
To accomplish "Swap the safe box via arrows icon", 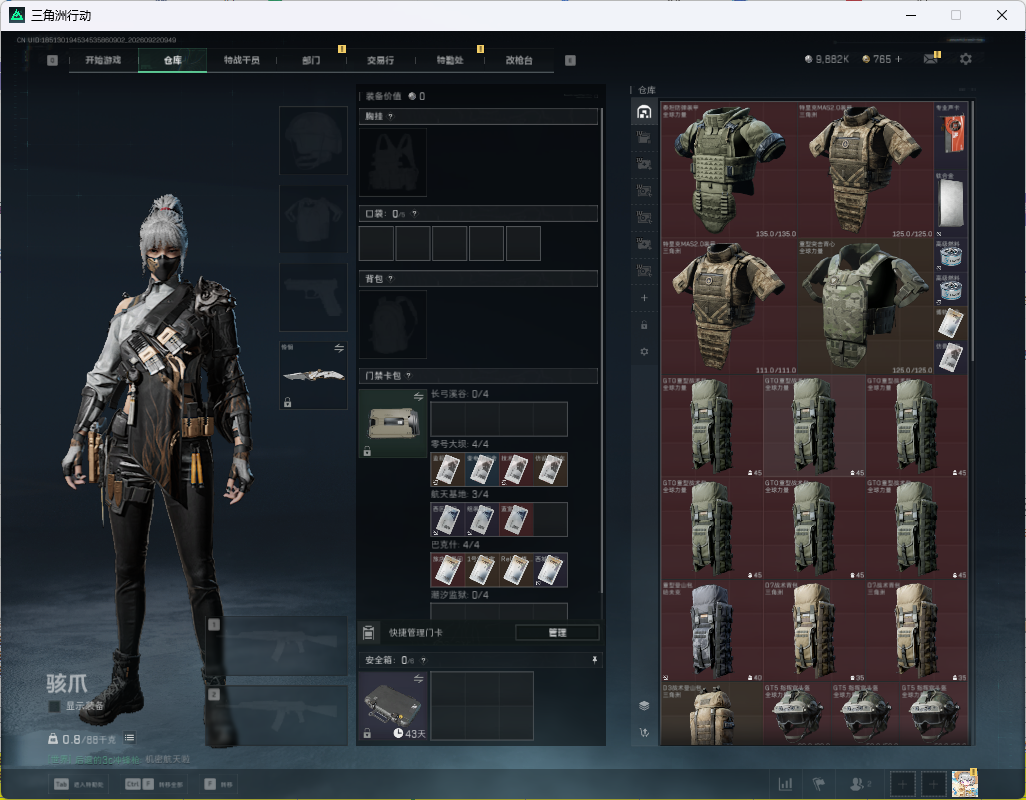I will pyautogui.click(x=418, y=679).
